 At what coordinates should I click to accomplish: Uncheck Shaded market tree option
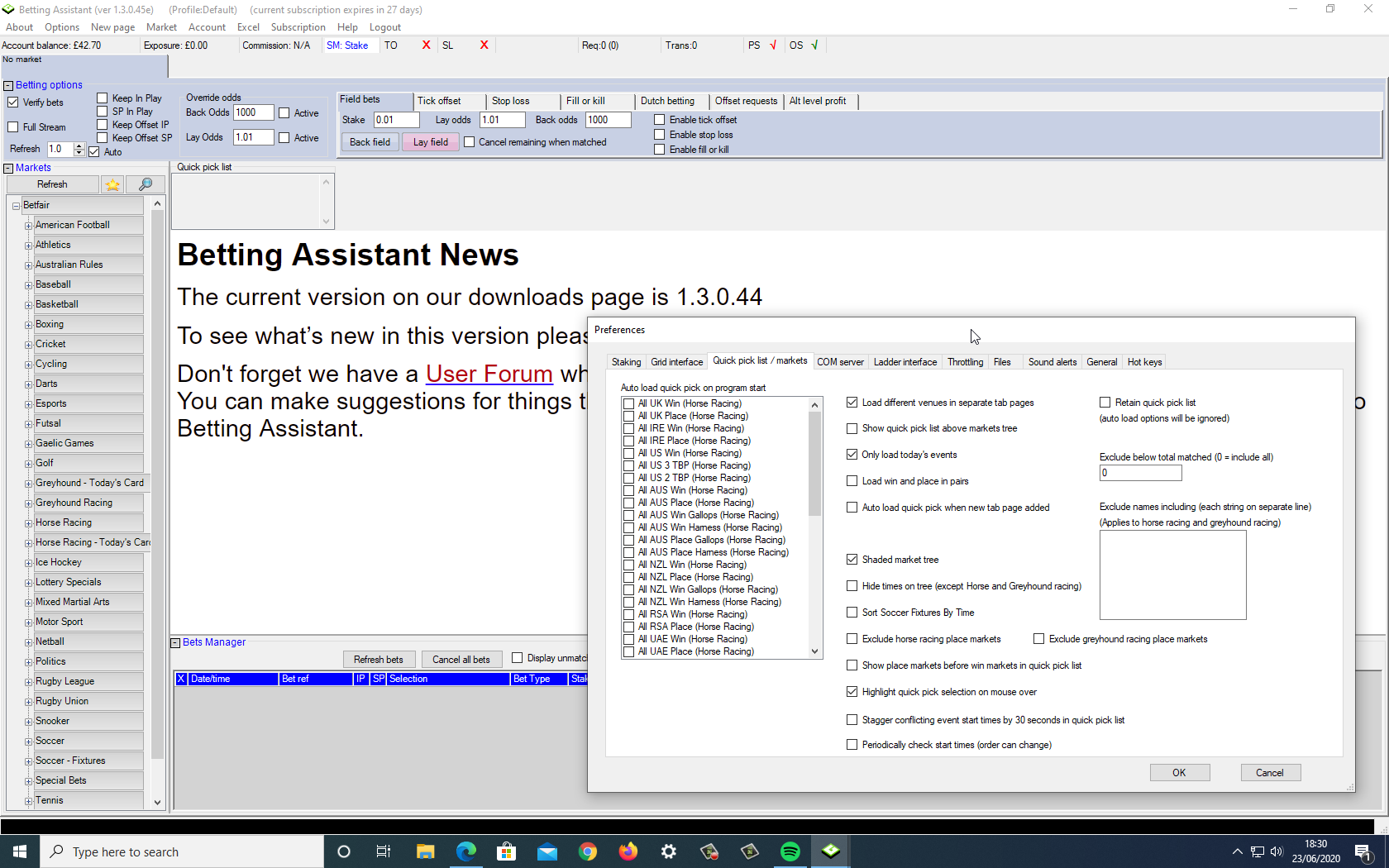[852, 560]
